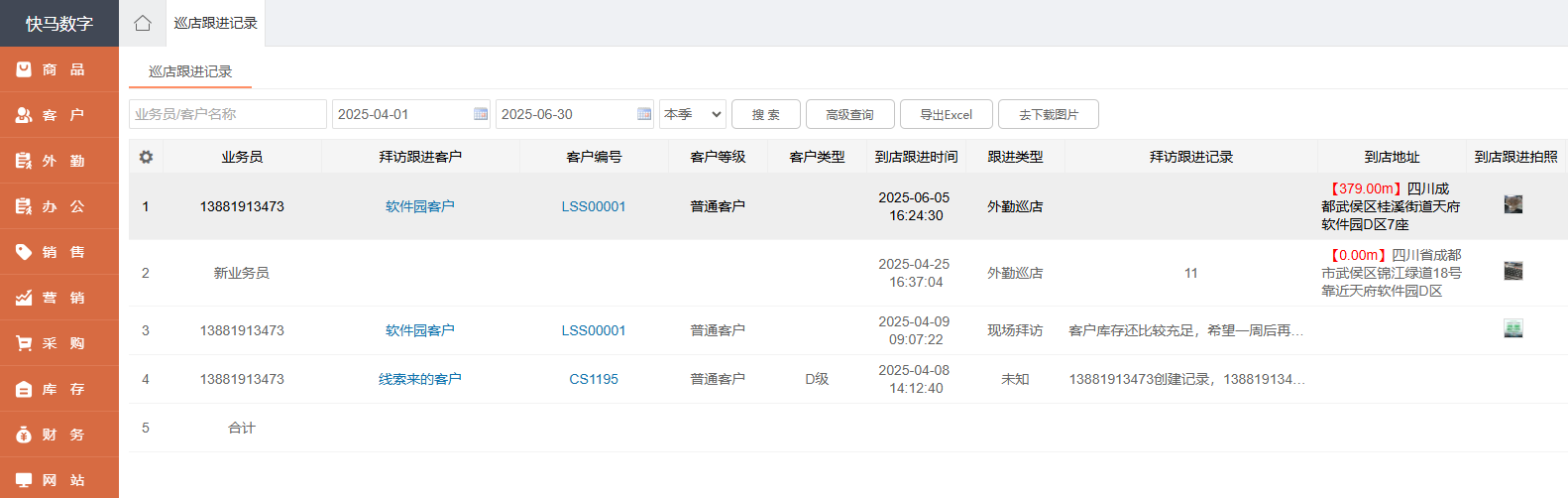View first row's store visit photo thumbnail

click(1512, 204)
